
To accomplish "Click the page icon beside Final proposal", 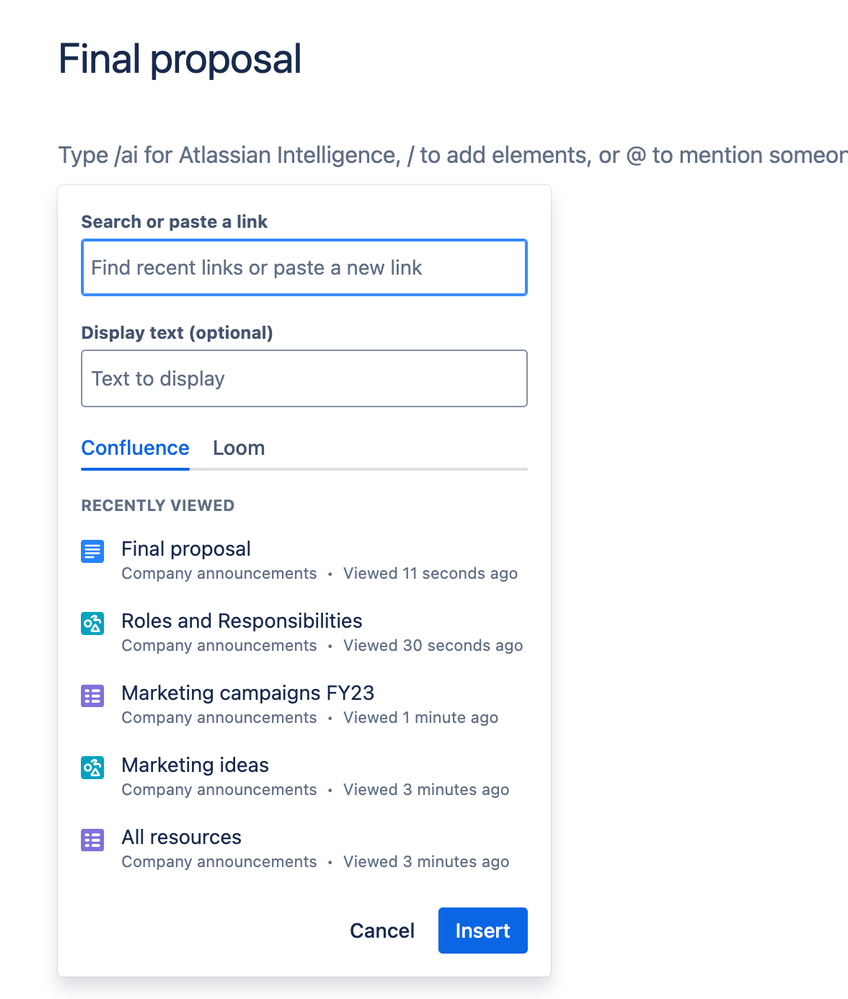I will coord(92,550).
